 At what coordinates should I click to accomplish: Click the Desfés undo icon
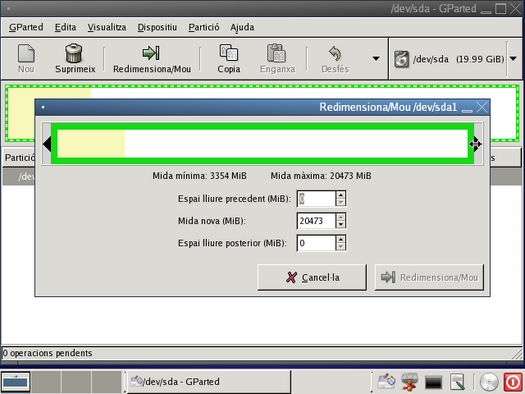335,53
